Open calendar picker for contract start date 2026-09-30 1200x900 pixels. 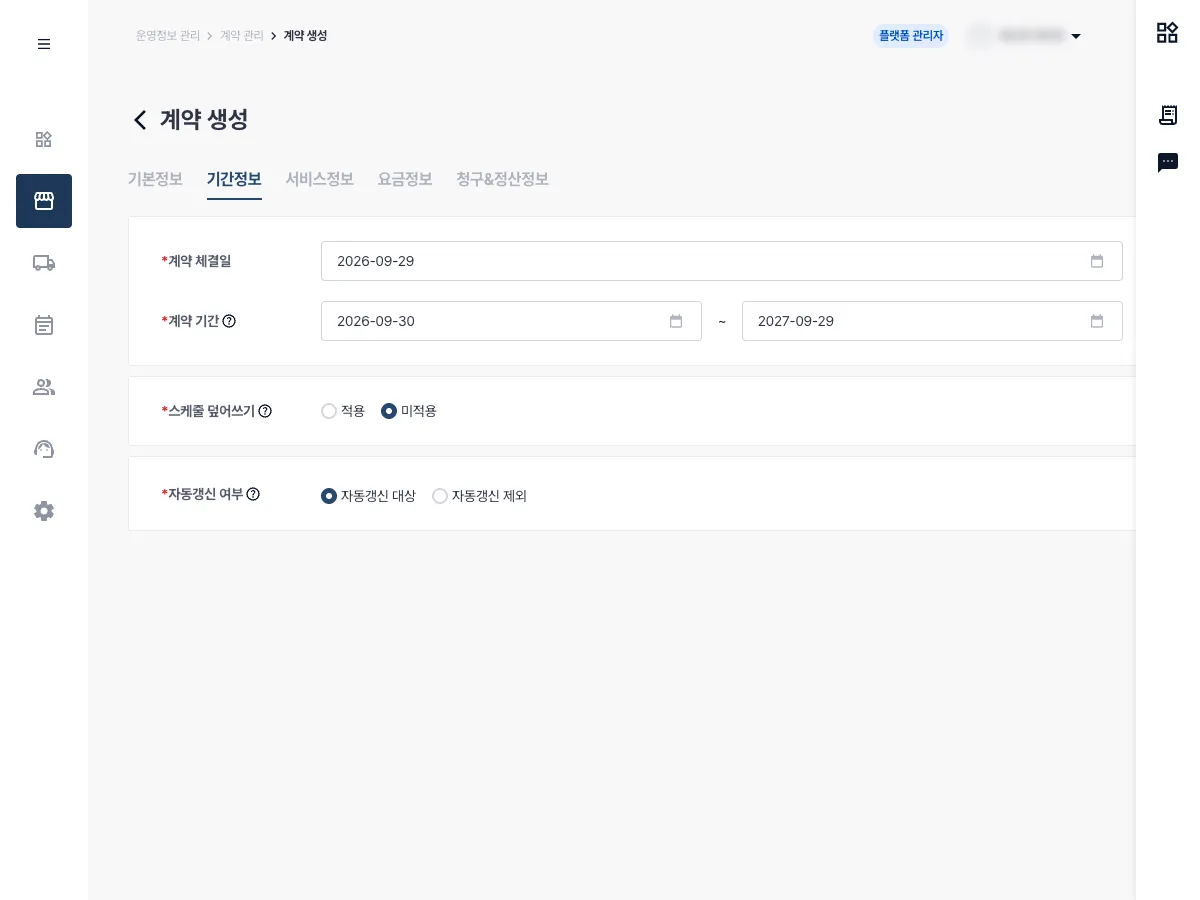tap(676, 321)
